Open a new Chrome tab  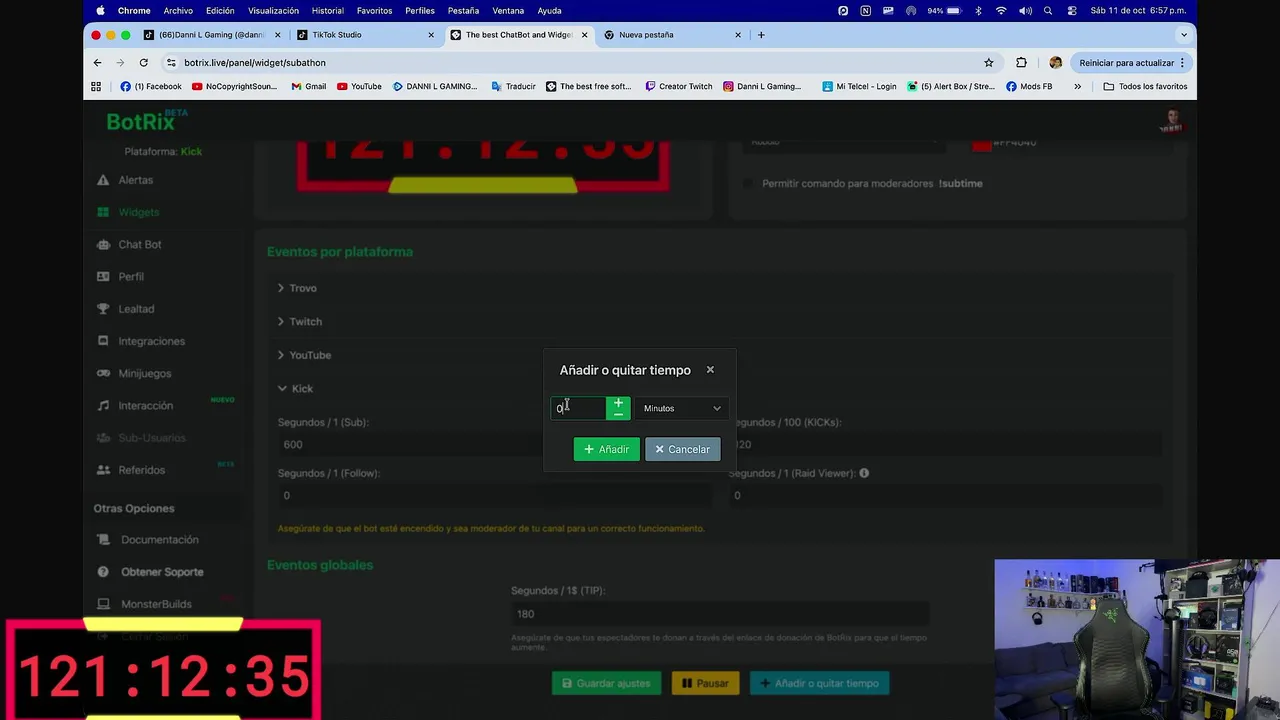761,35
